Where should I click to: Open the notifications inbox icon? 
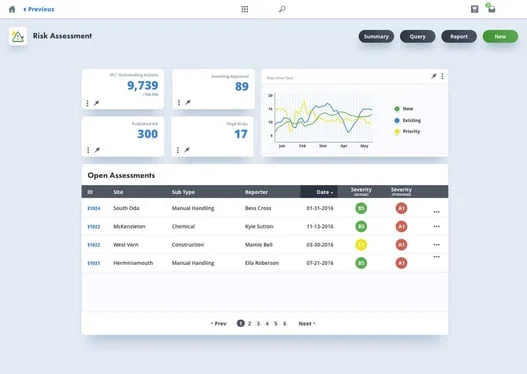pos(491,8)
